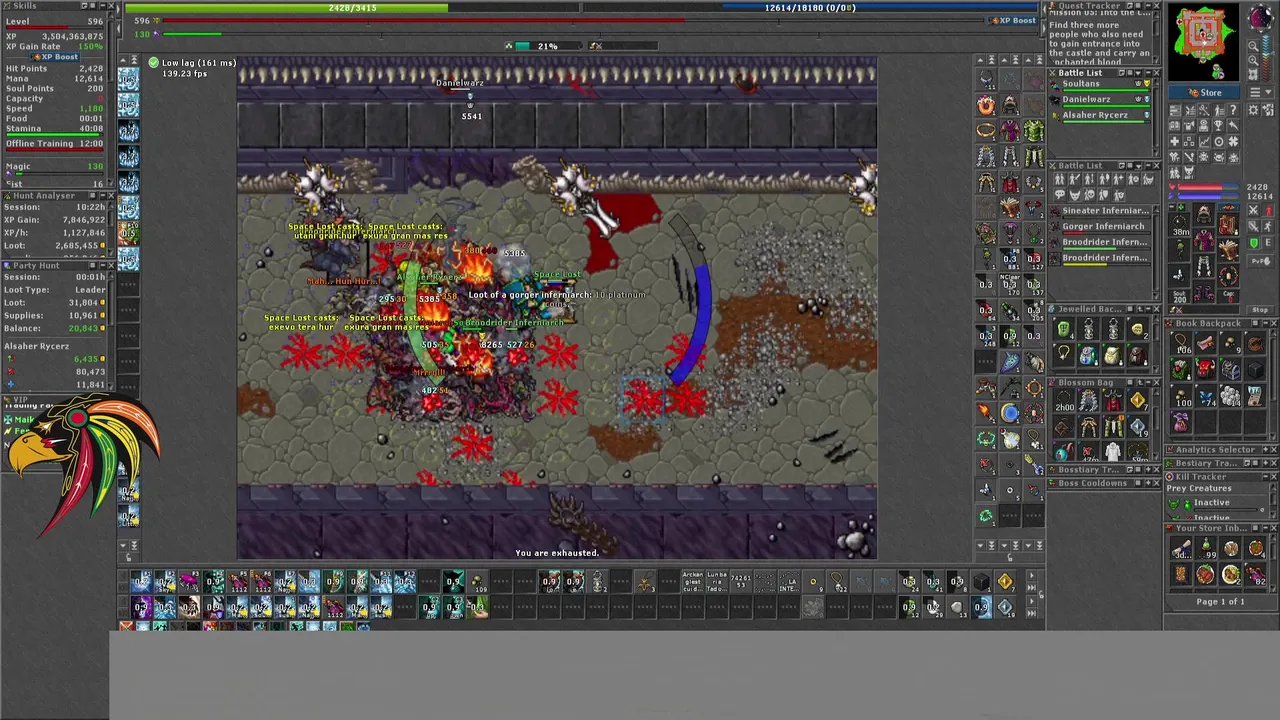Screen dimensions: 1280x720
Task: Click the Stop button under equipment
Action: (x=1260, y=310)
